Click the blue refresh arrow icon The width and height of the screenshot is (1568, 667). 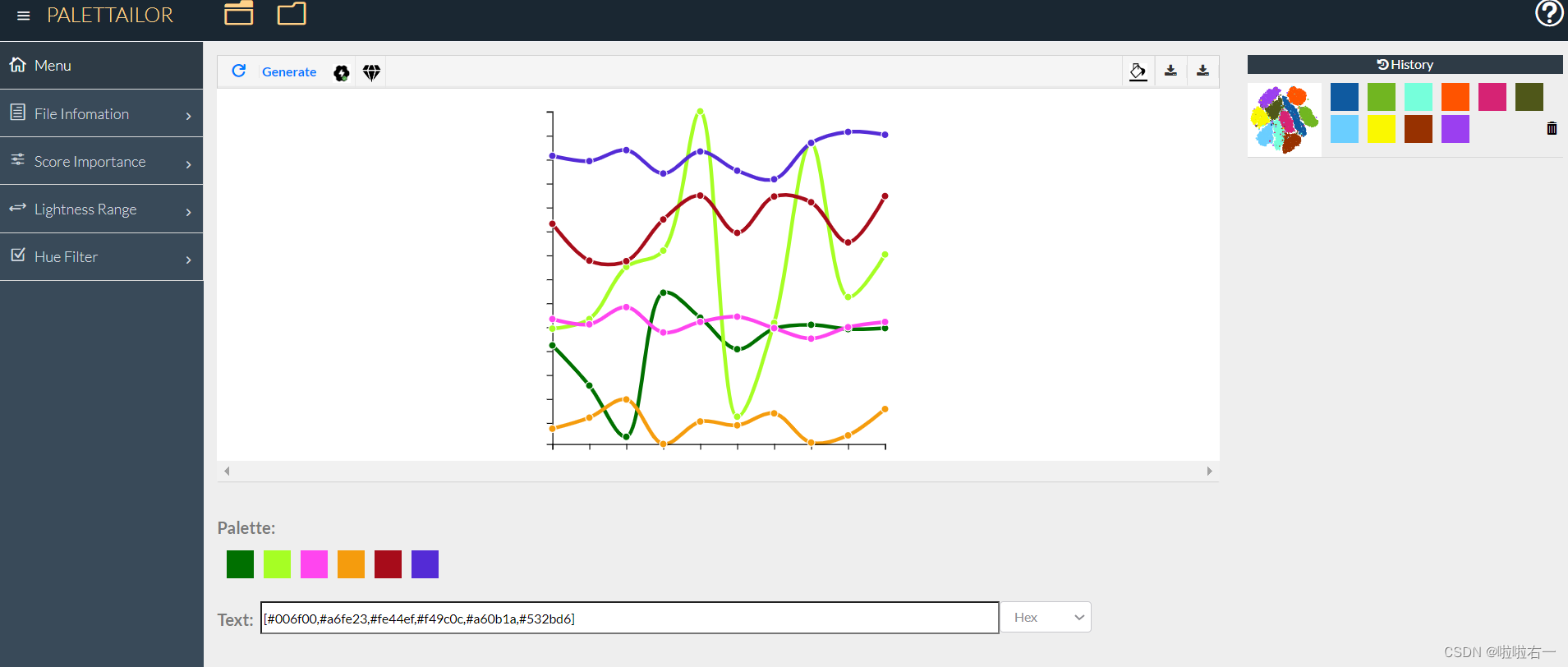239,71
